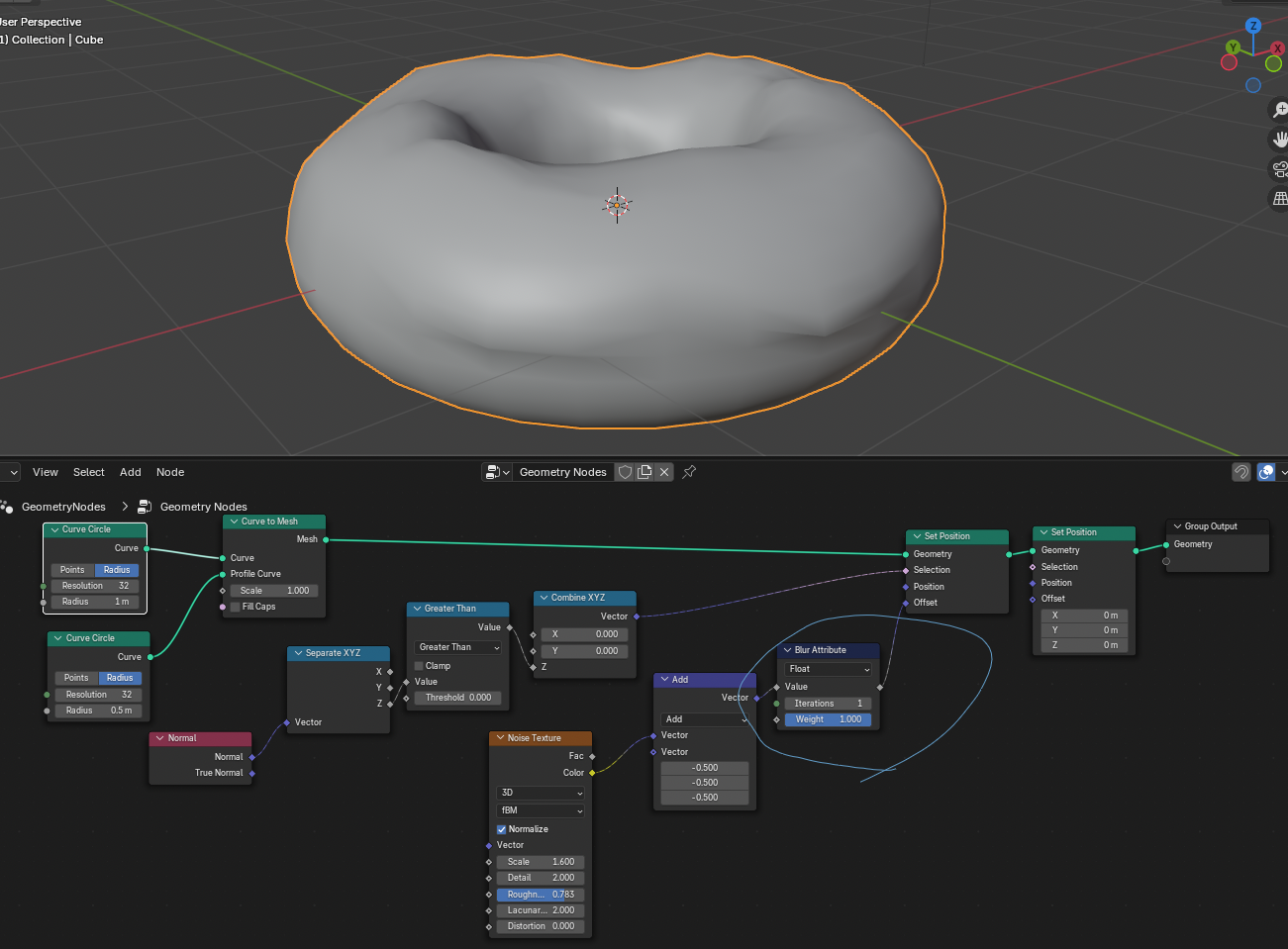The width and height of the screenshot is (1288, 949).
Task: Click the negative Z gizmo circle (hollow blue)
Action: pyautogui.click(x=1253, y=85)
